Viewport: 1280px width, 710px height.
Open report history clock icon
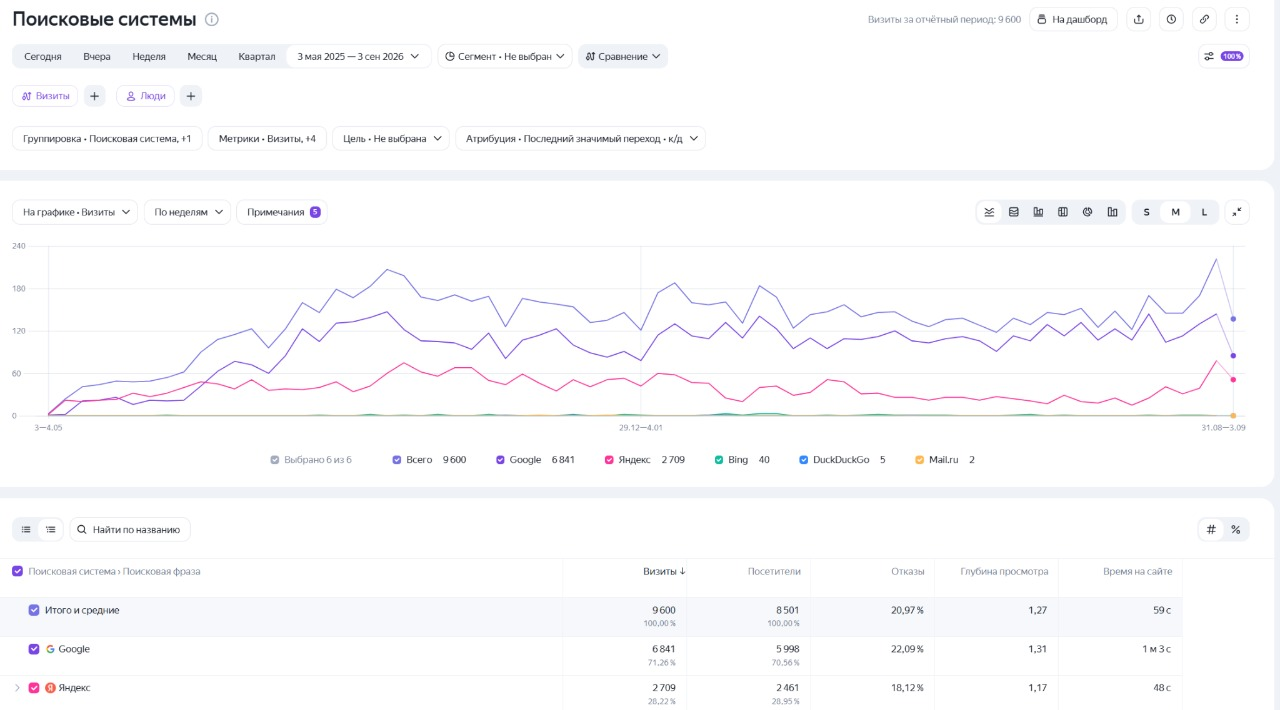[1171, 19]
